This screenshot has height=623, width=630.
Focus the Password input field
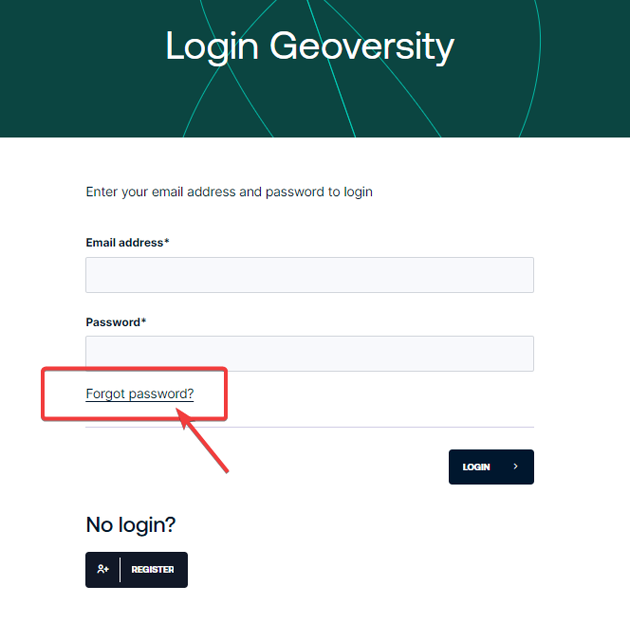pos(309,353)
